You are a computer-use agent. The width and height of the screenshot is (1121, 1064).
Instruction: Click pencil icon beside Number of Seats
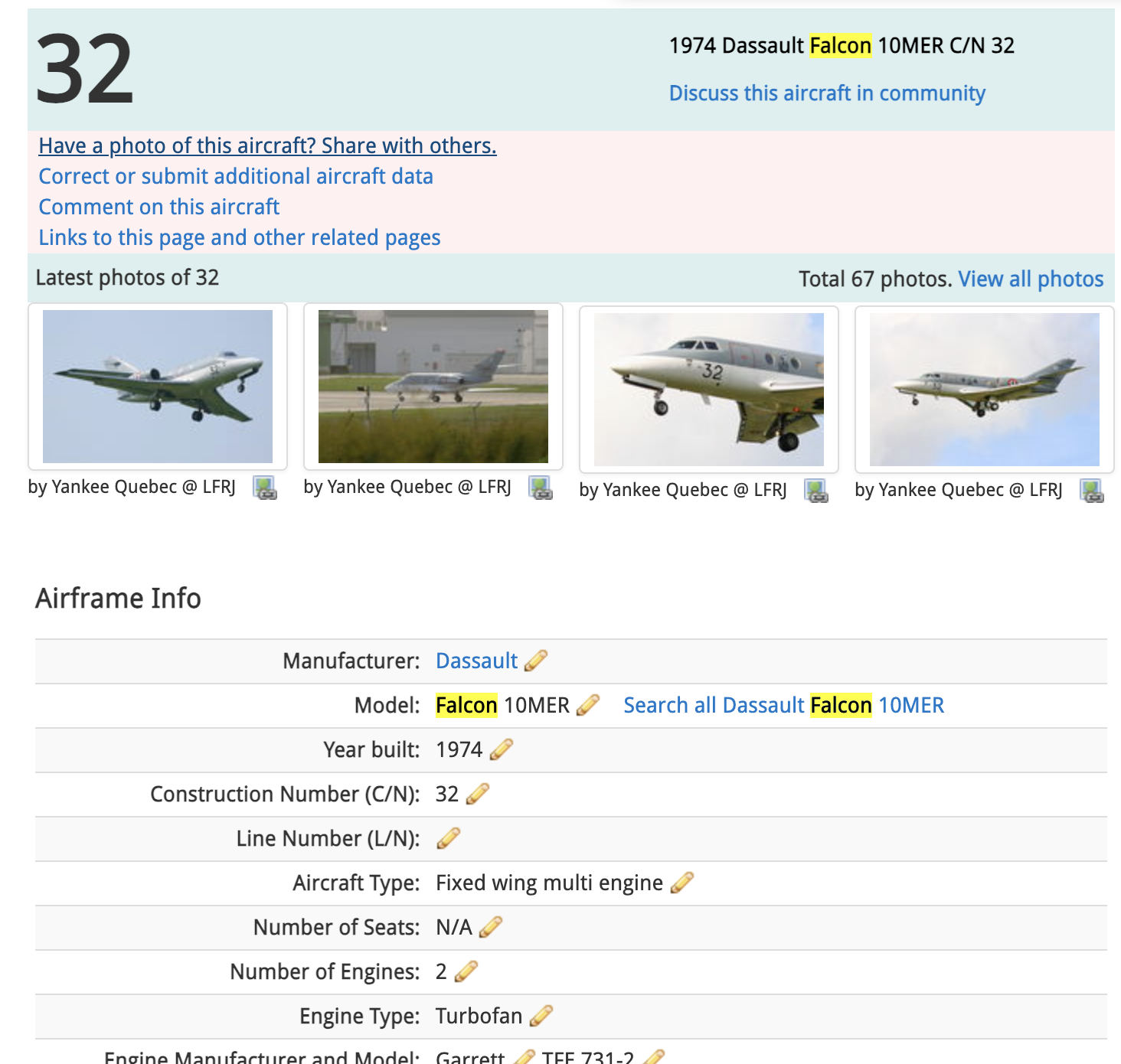click(491, 927)
